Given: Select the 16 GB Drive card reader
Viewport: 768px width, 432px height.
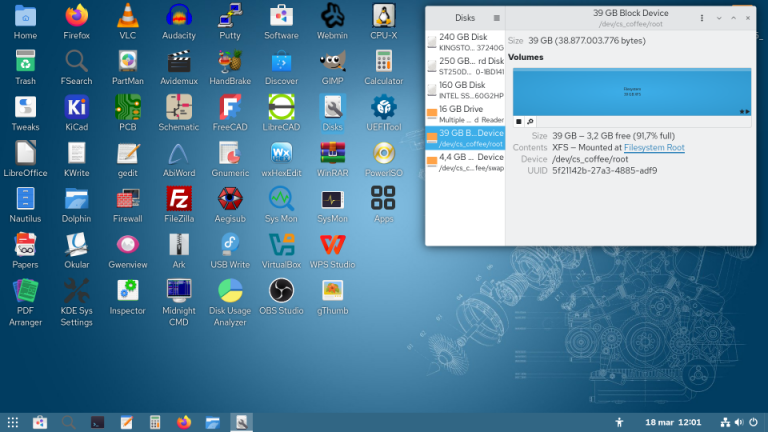Looking at the screenshot, I should [x=465, y=114].
